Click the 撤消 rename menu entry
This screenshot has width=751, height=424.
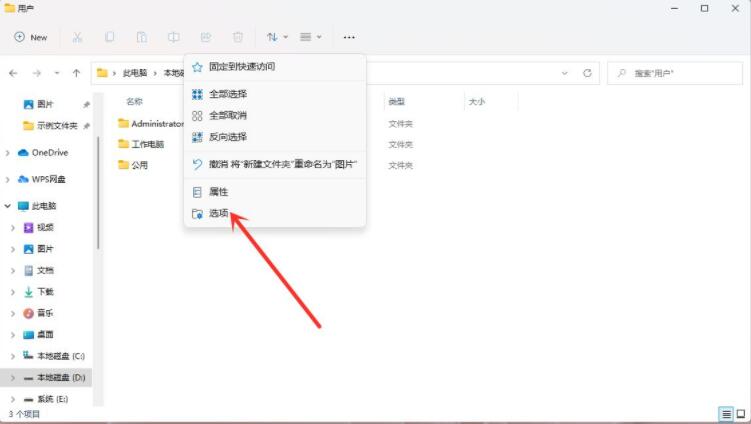[275, 164]
